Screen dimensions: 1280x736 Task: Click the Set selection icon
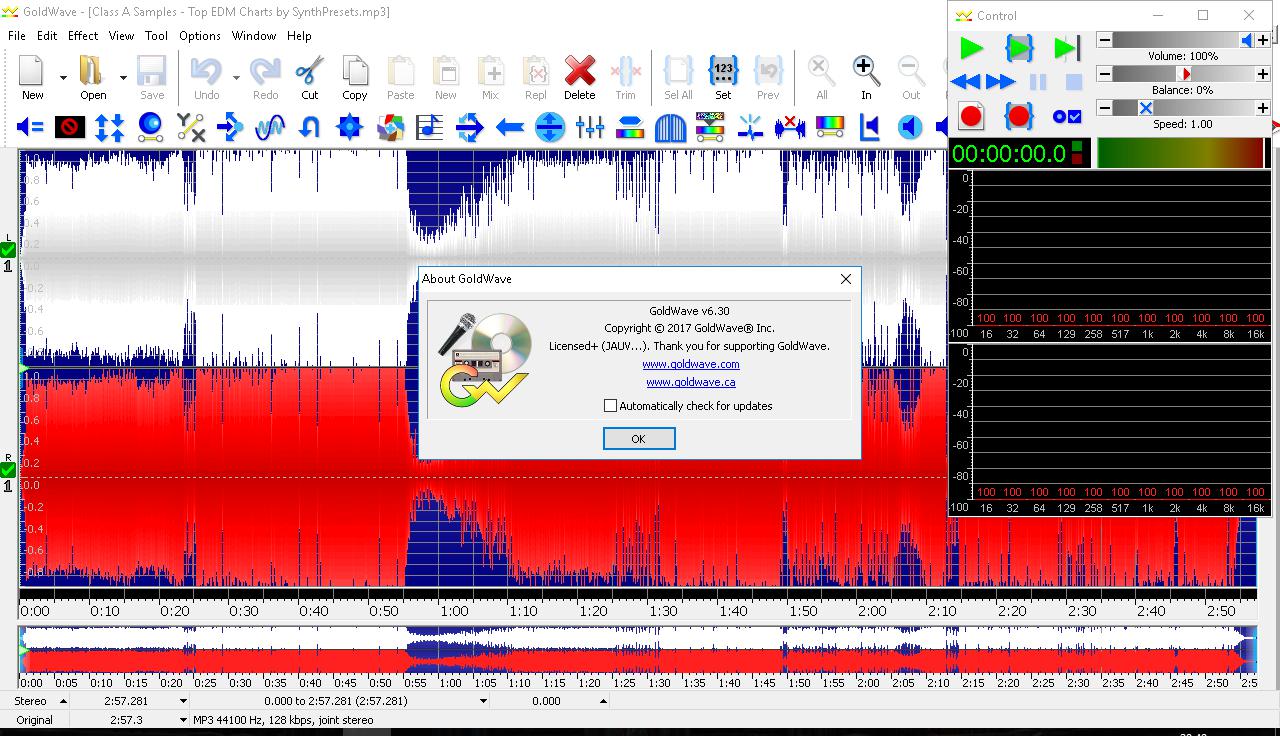tap(723, 71)
